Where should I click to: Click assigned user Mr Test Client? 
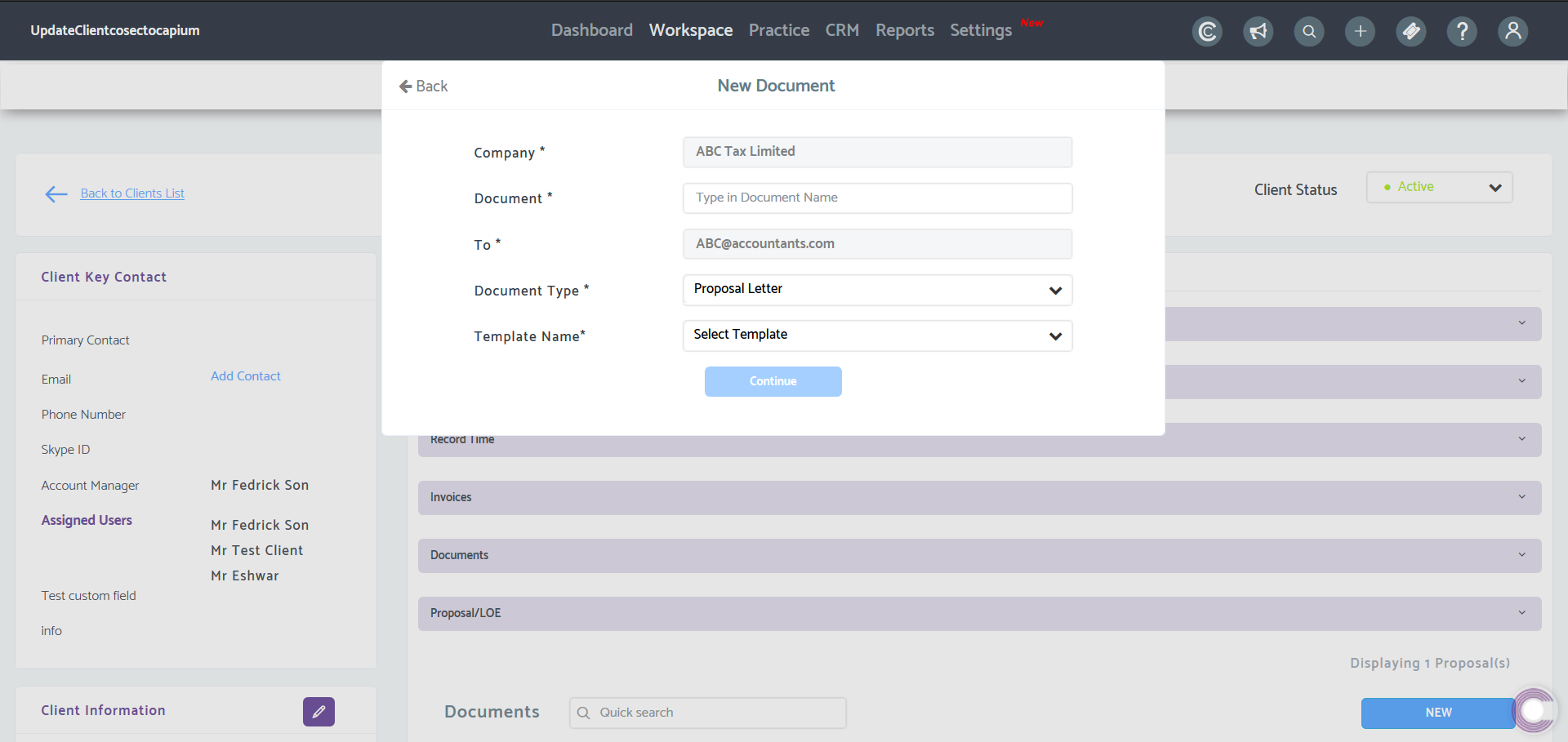(256, 551)
